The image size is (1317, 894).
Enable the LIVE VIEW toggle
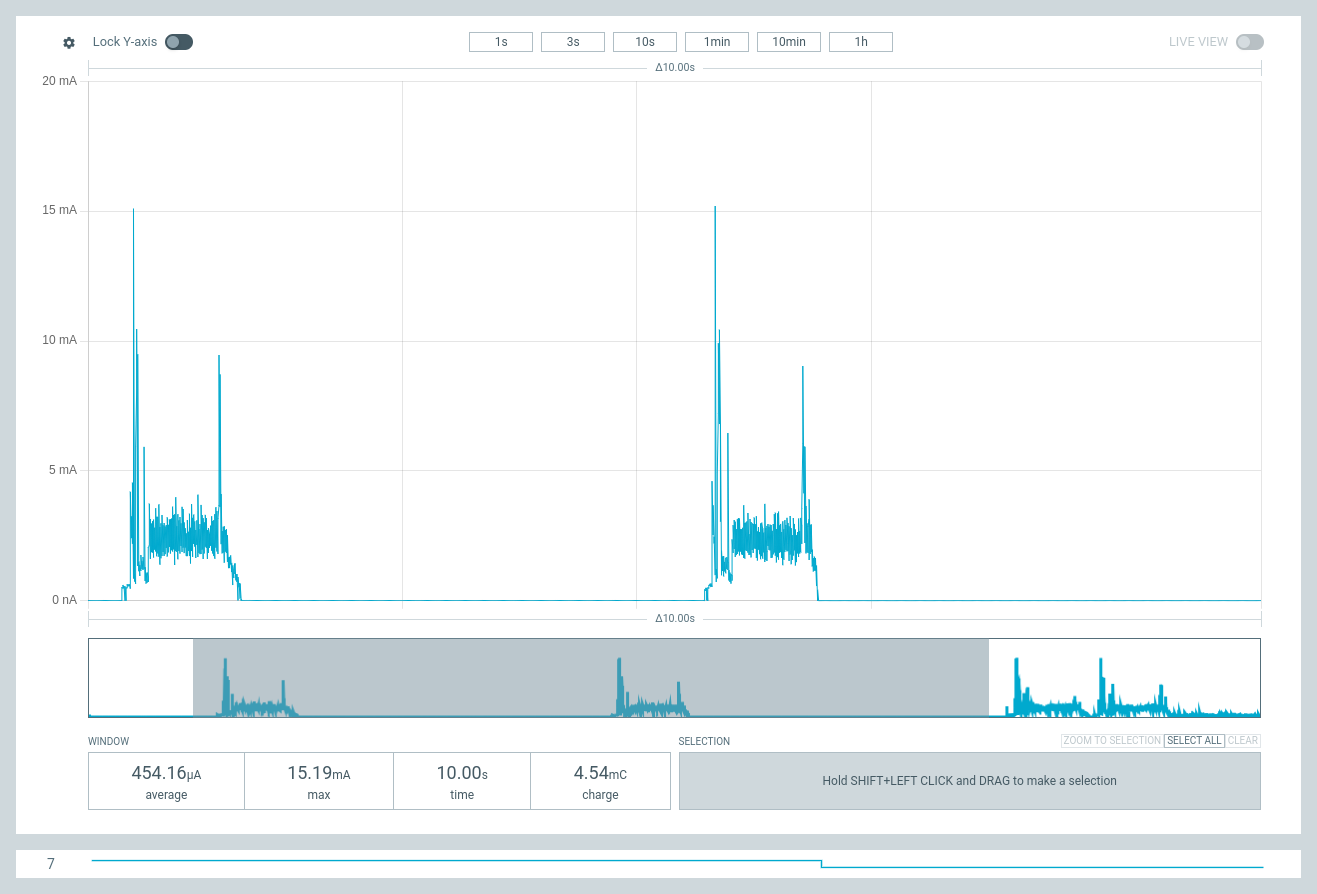[x=1250, y=42]
